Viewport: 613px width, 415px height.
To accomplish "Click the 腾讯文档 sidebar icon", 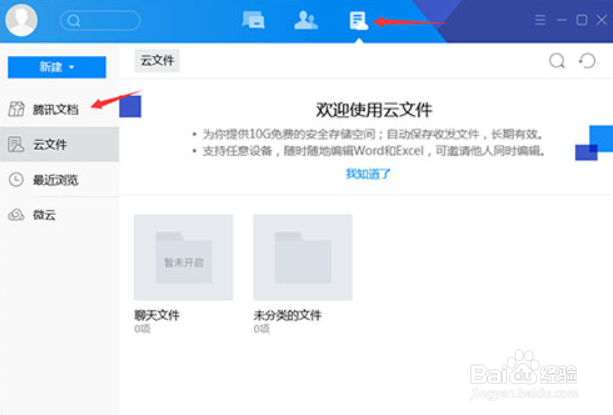I will (x=16, y=109).
